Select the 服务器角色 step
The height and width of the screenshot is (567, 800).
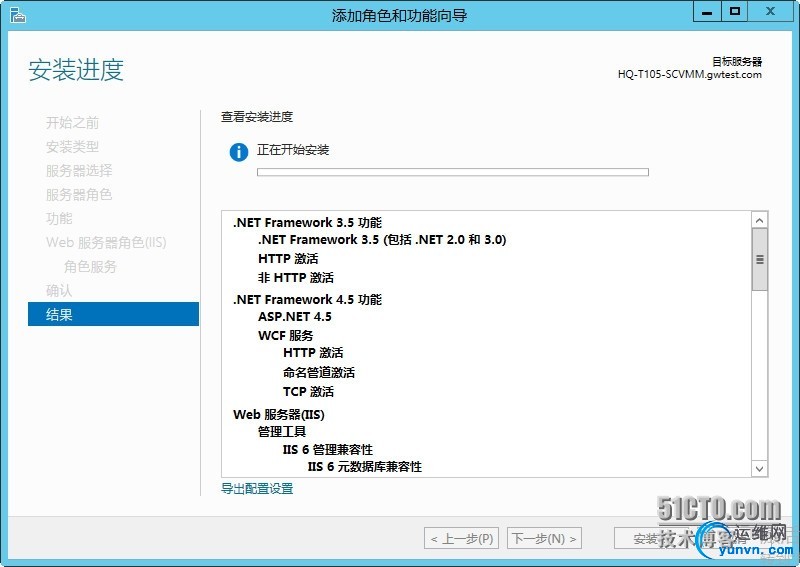79,194
